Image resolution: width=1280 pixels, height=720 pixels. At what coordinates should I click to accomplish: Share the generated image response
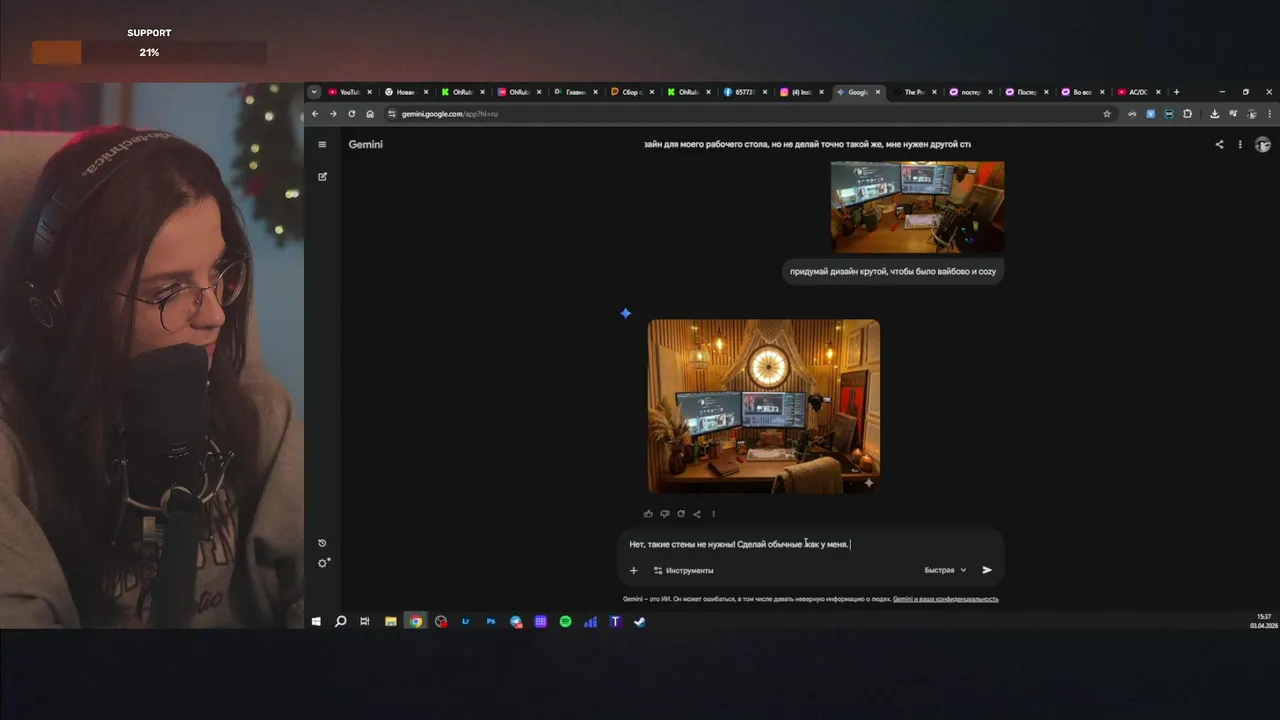pos(697,514)
